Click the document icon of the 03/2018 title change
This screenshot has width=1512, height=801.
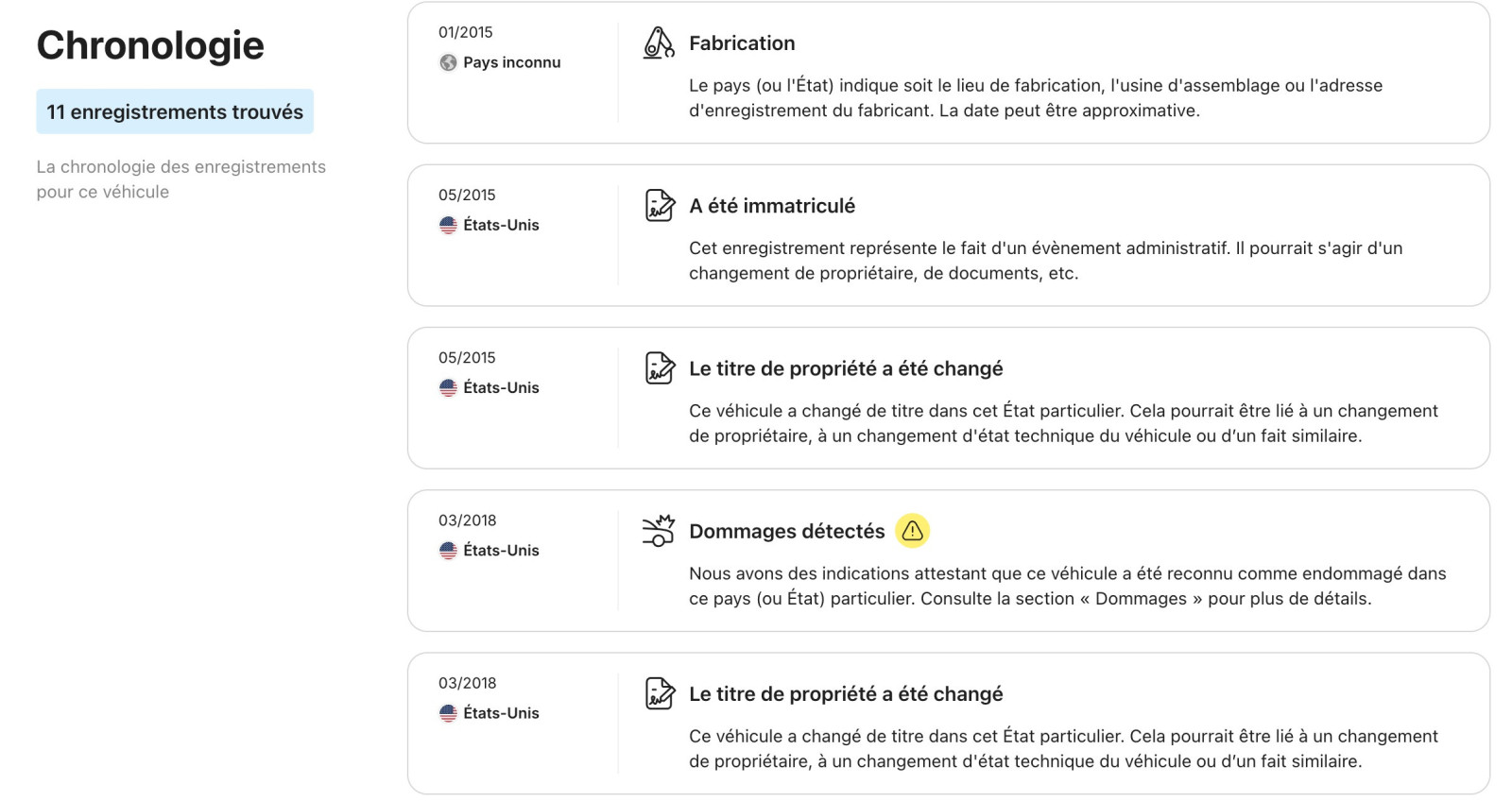point(660,693)
